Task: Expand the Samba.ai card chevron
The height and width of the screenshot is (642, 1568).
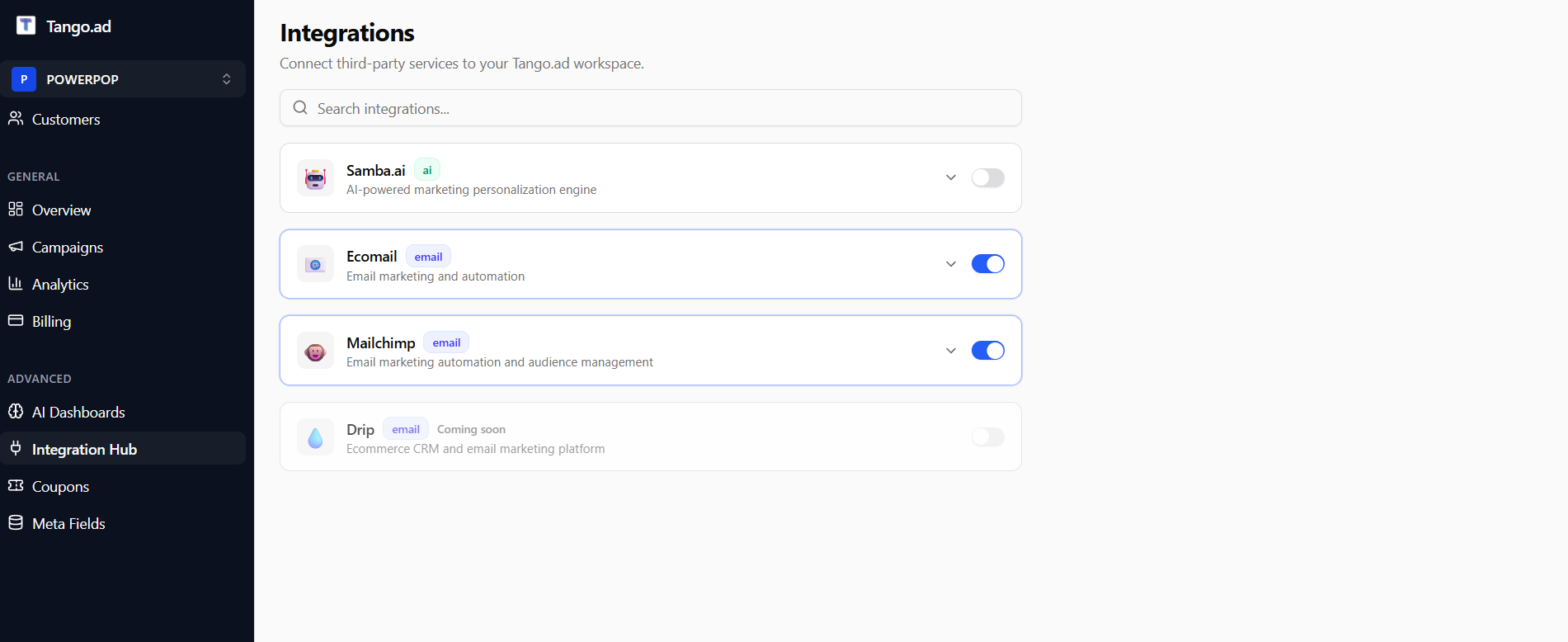Action: tap(951, 178)
